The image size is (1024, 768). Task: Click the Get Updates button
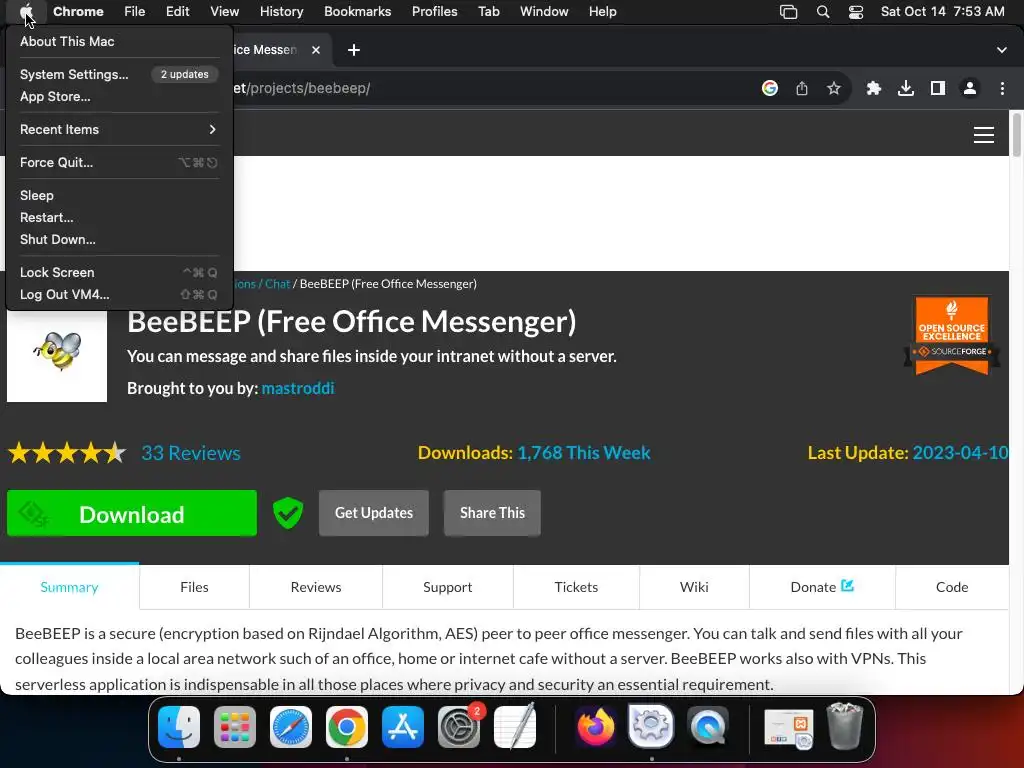pyautogui.click(x=374, y=513)
